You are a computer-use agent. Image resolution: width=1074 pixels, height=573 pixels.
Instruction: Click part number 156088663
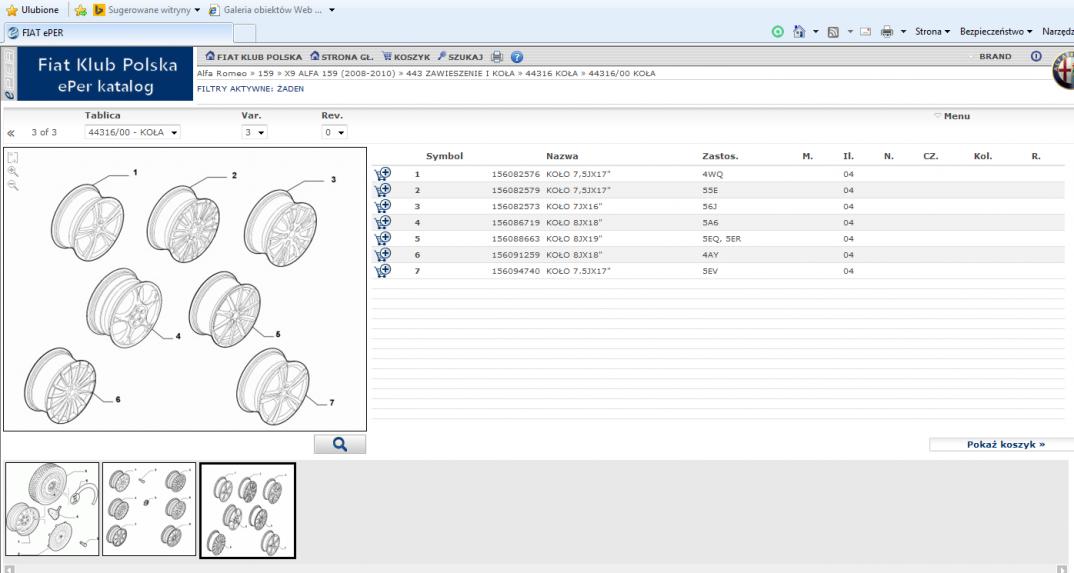pos(516,239)
